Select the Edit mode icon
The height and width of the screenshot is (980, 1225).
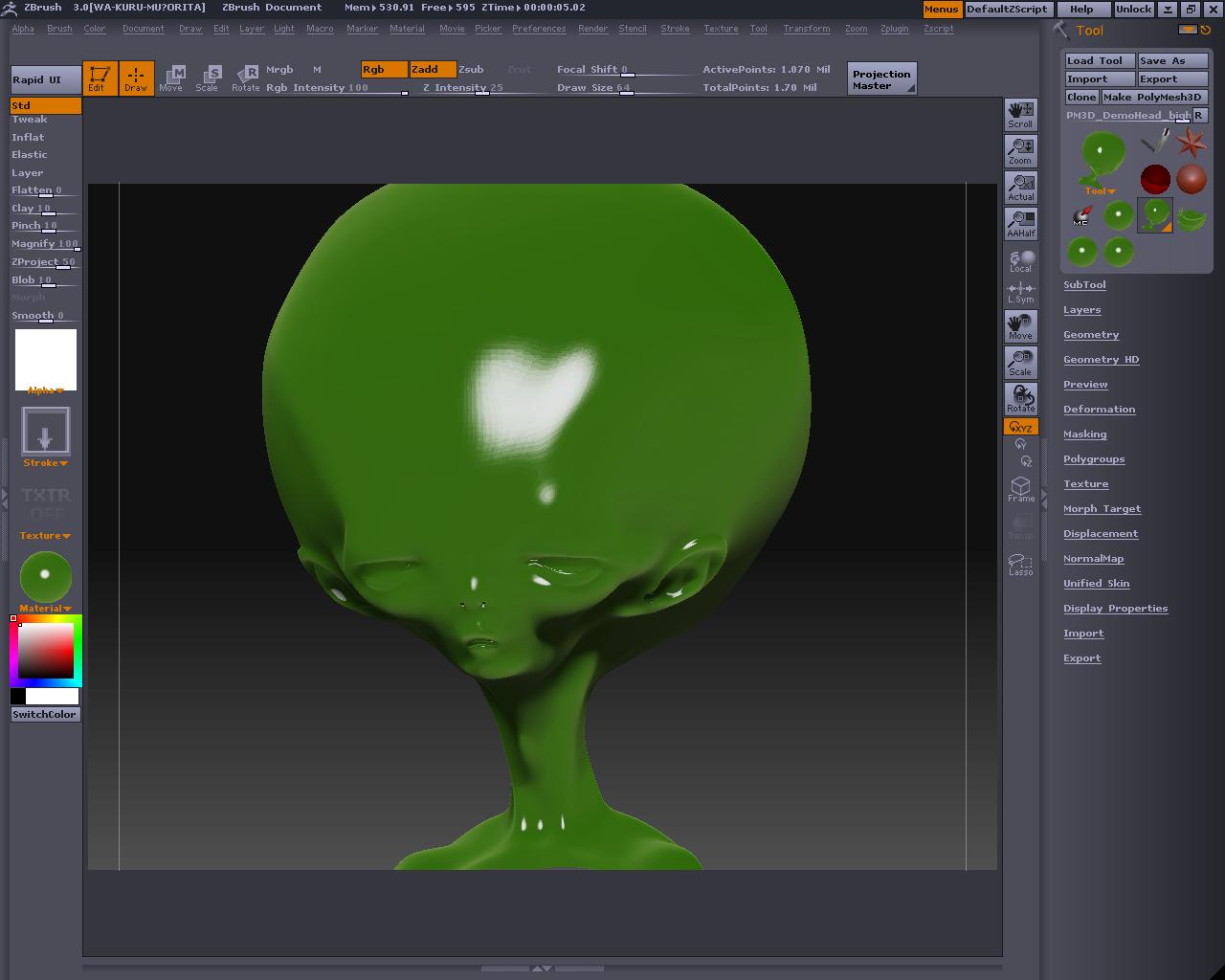[x=100, y=78]
